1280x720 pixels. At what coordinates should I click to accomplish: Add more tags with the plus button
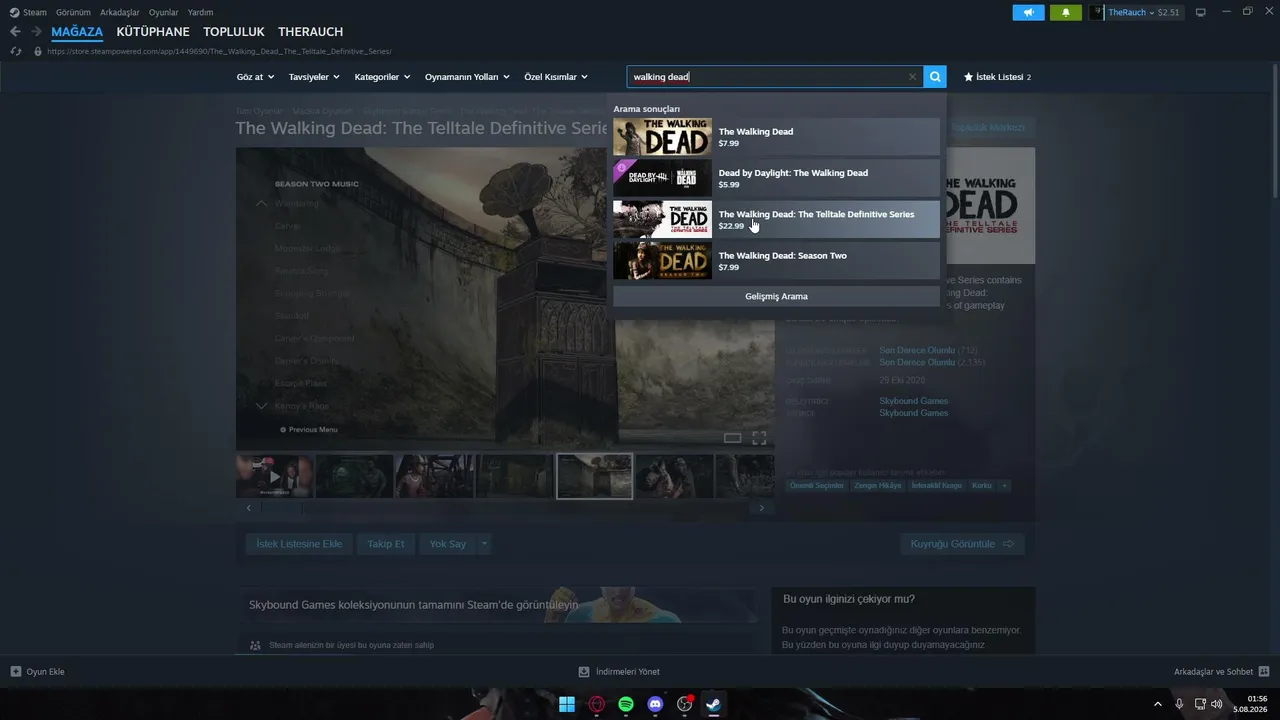point(1004,485)
